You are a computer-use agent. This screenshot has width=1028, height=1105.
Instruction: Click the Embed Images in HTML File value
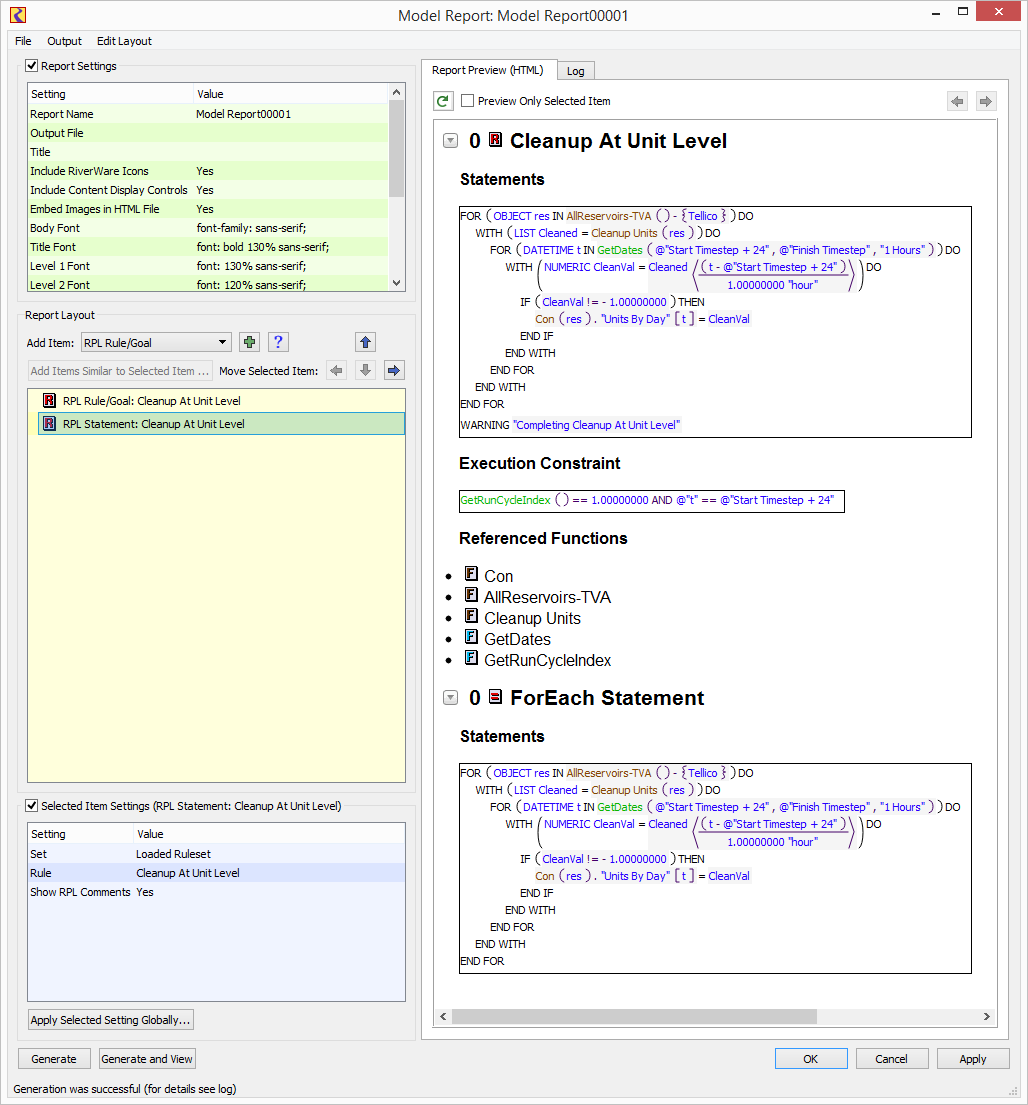[205, 209]
